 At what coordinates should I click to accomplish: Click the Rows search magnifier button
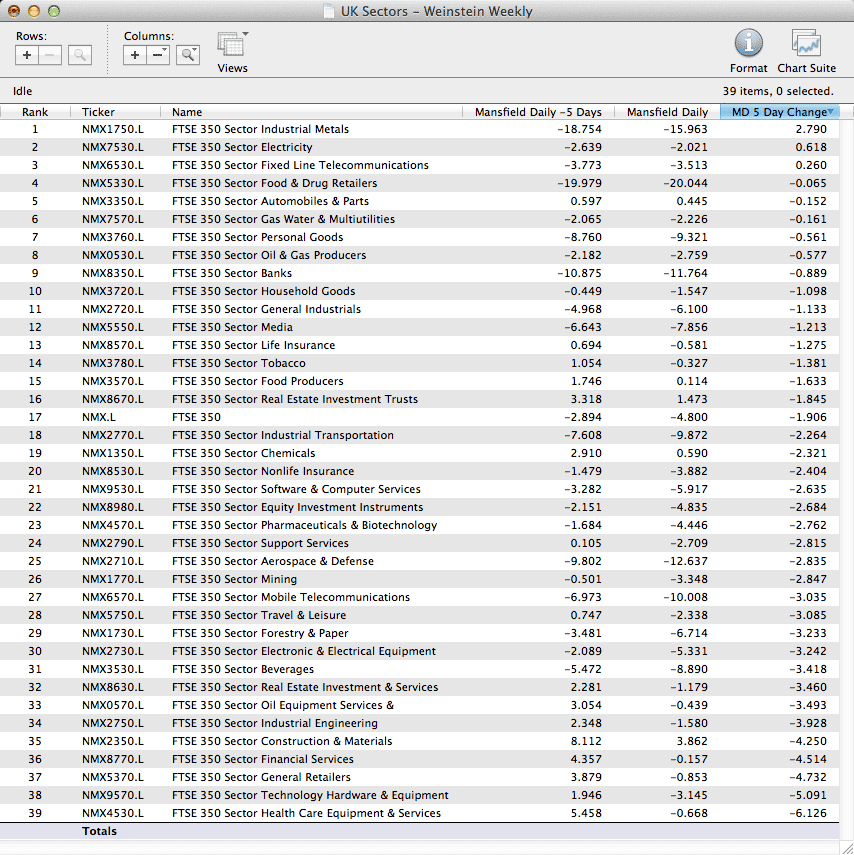pyautogui.click(x=80, y=55)
